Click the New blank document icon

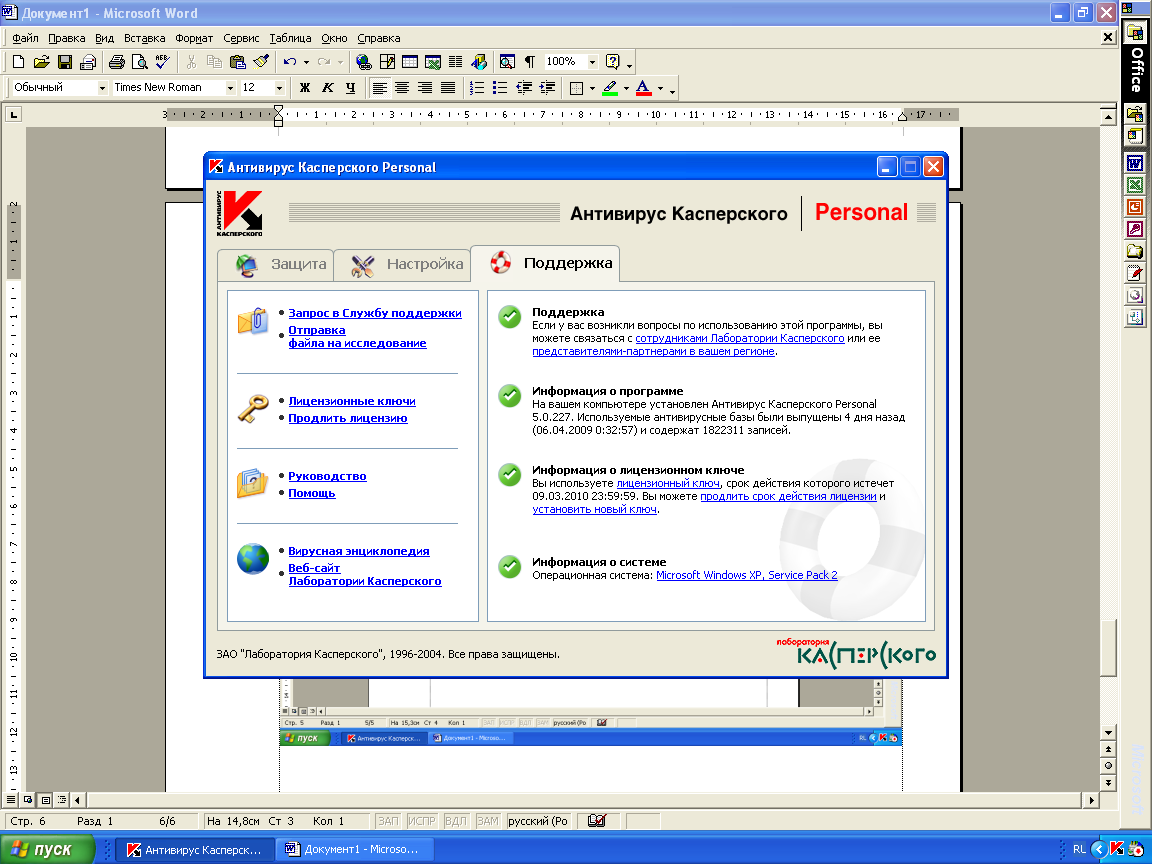point(18,62)
